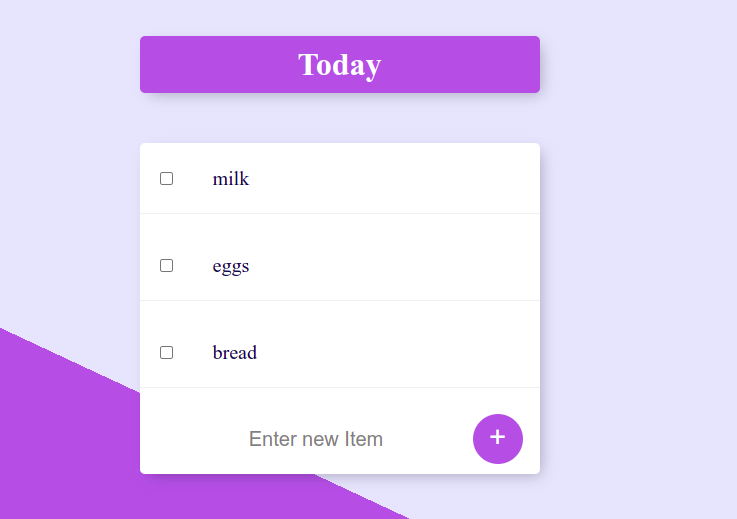
Task: Click the Today heading banner
Action: click(x=340, y=64)
